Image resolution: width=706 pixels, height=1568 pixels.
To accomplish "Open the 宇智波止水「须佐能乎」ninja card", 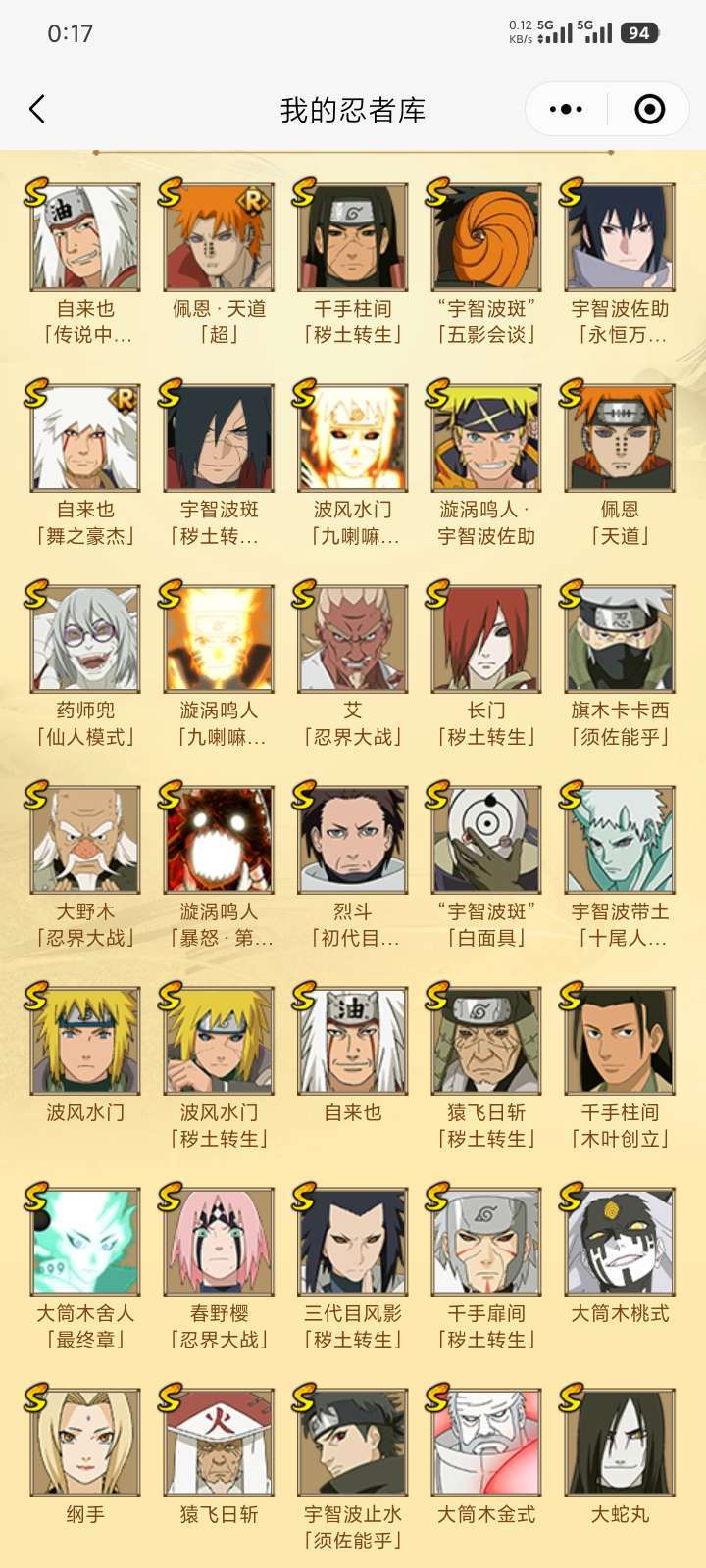I will (353, 1443).
